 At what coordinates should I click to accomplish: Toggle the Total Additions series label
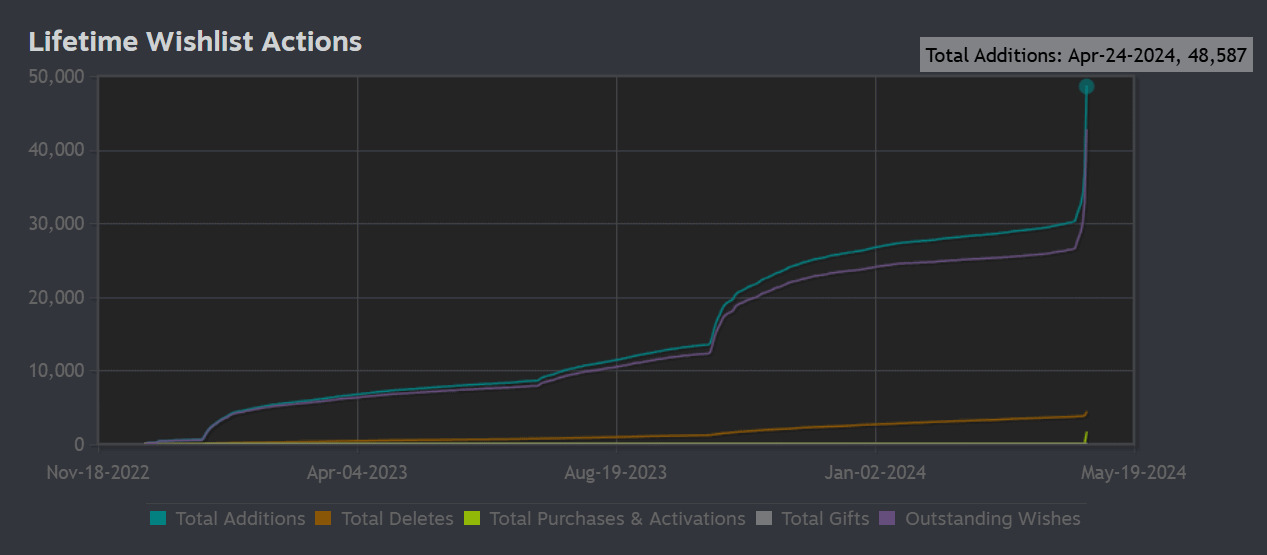240,518
